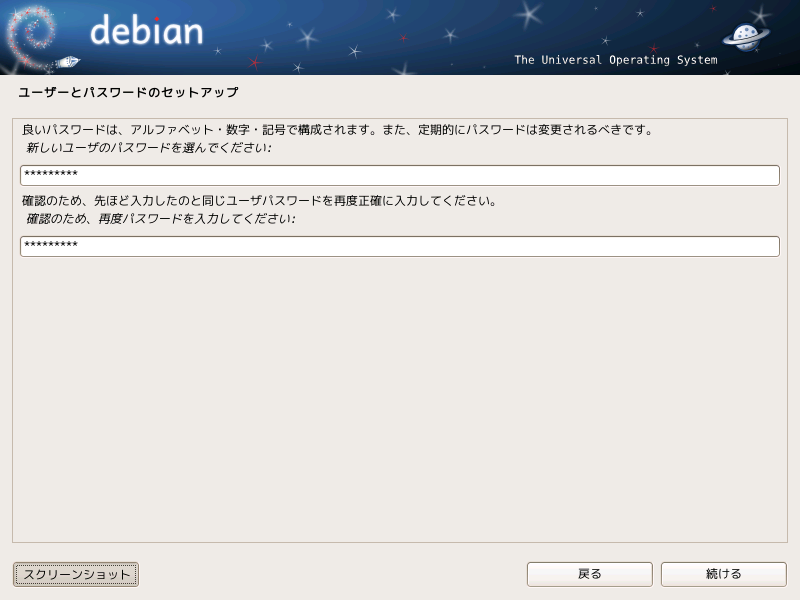Click the debian wordmark in the banner
This screenshot has height=600, width=800.
147,30
